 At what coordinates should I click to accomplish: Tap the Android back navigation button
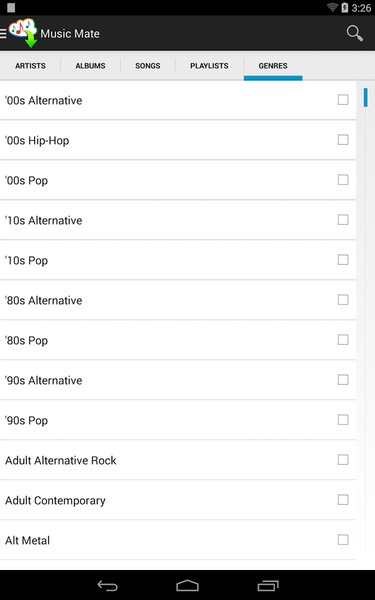point(108,585)
